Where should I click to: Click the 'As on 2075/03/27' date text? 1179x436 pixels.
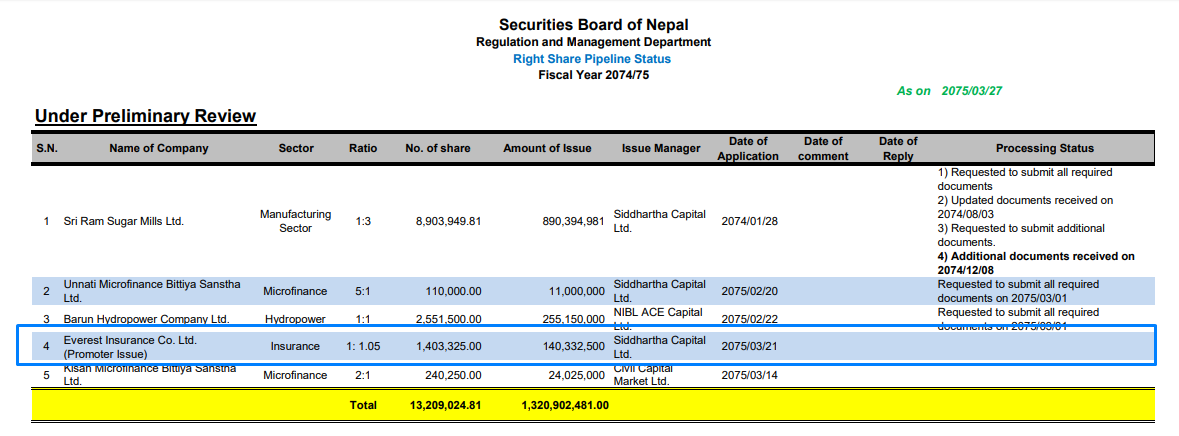tap(949, 91)
